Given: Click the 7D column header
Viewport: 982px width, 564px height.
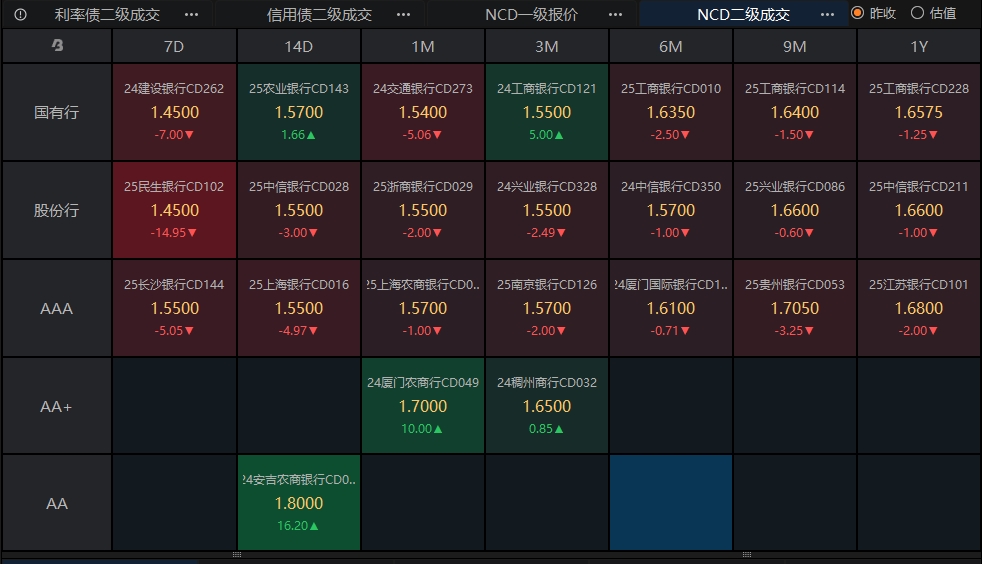Looking at the screenshot, I should point(174,46).
